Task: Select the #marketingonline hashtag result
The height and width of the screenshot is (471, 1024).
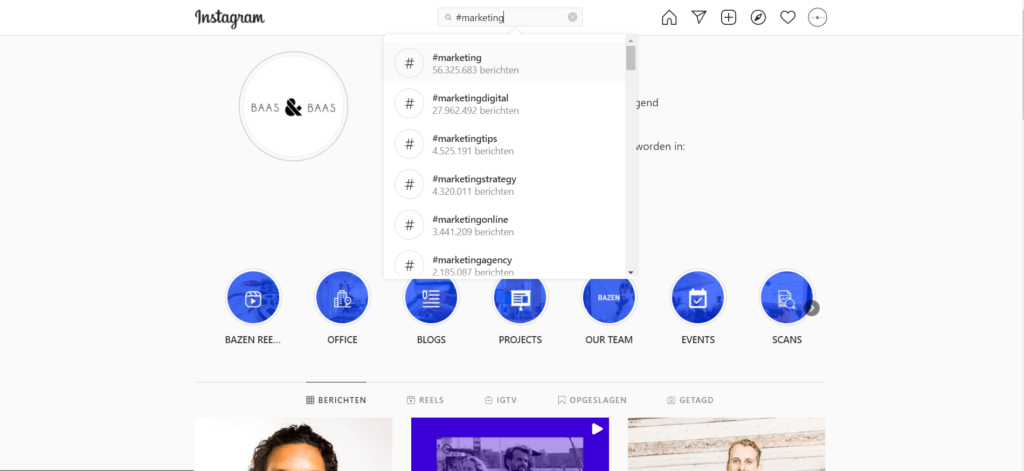Action: click(x=504, y=225)
